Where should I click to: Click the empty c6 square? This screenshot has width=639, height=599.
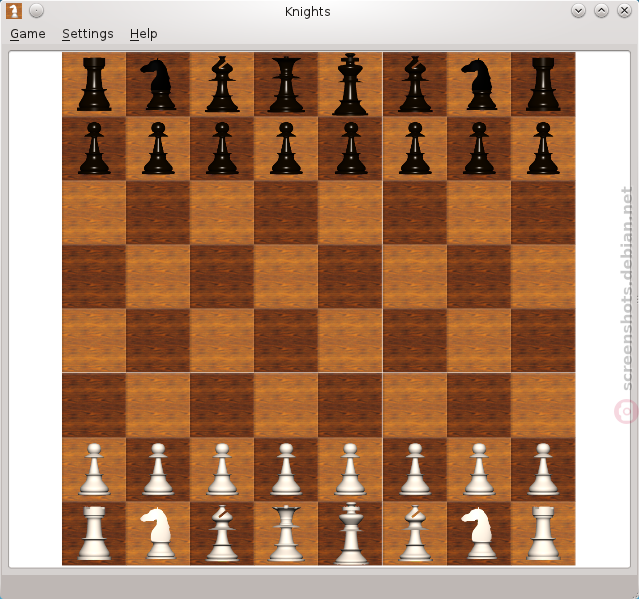tap(222, 212)
